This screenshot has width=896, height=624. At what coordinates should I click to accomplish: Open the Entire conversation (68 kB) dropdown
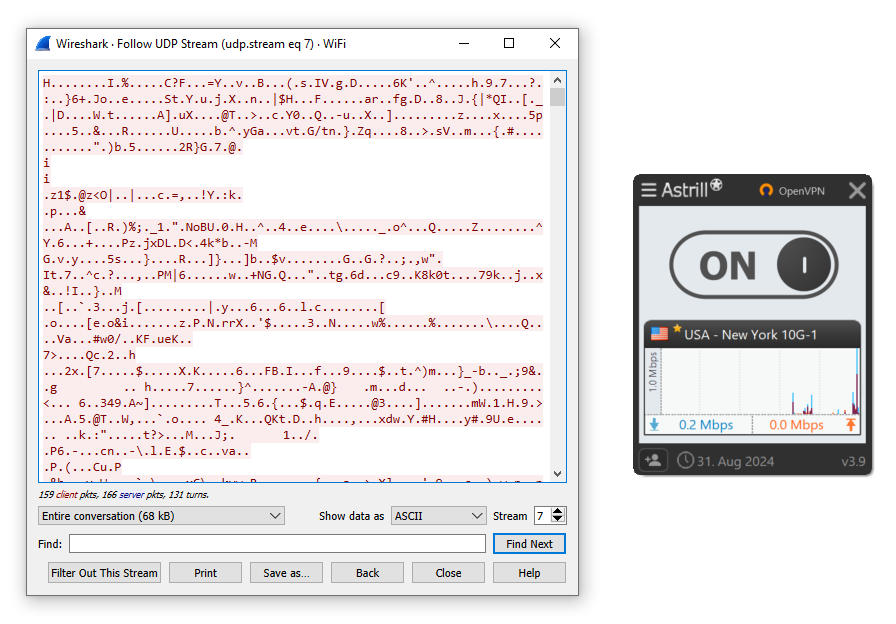(161, 516)
